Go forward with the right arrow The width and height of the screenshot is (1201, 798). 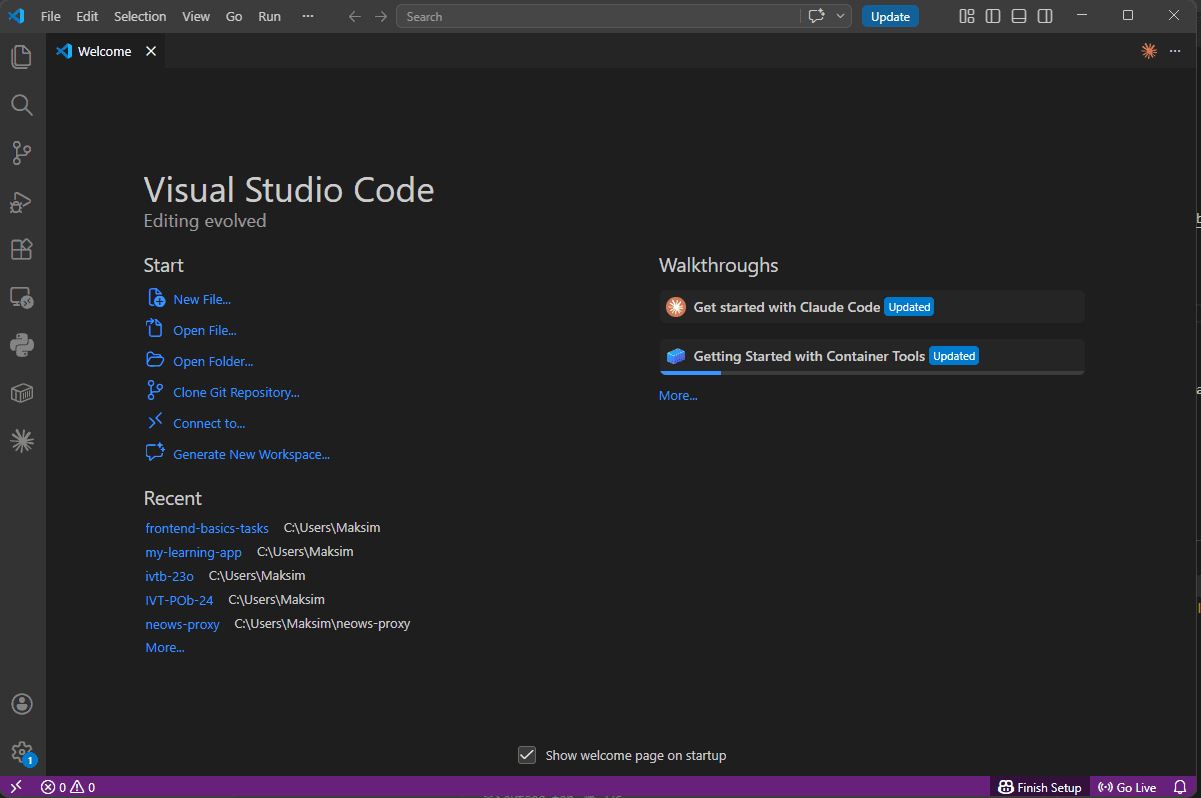click(x=380, y=16)
